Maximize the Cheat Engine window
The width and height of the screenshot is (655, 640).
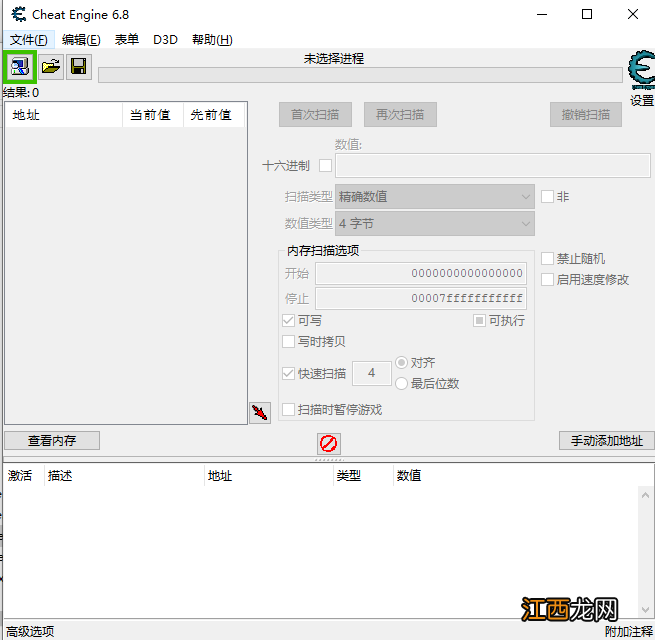(x=587, y=15)
